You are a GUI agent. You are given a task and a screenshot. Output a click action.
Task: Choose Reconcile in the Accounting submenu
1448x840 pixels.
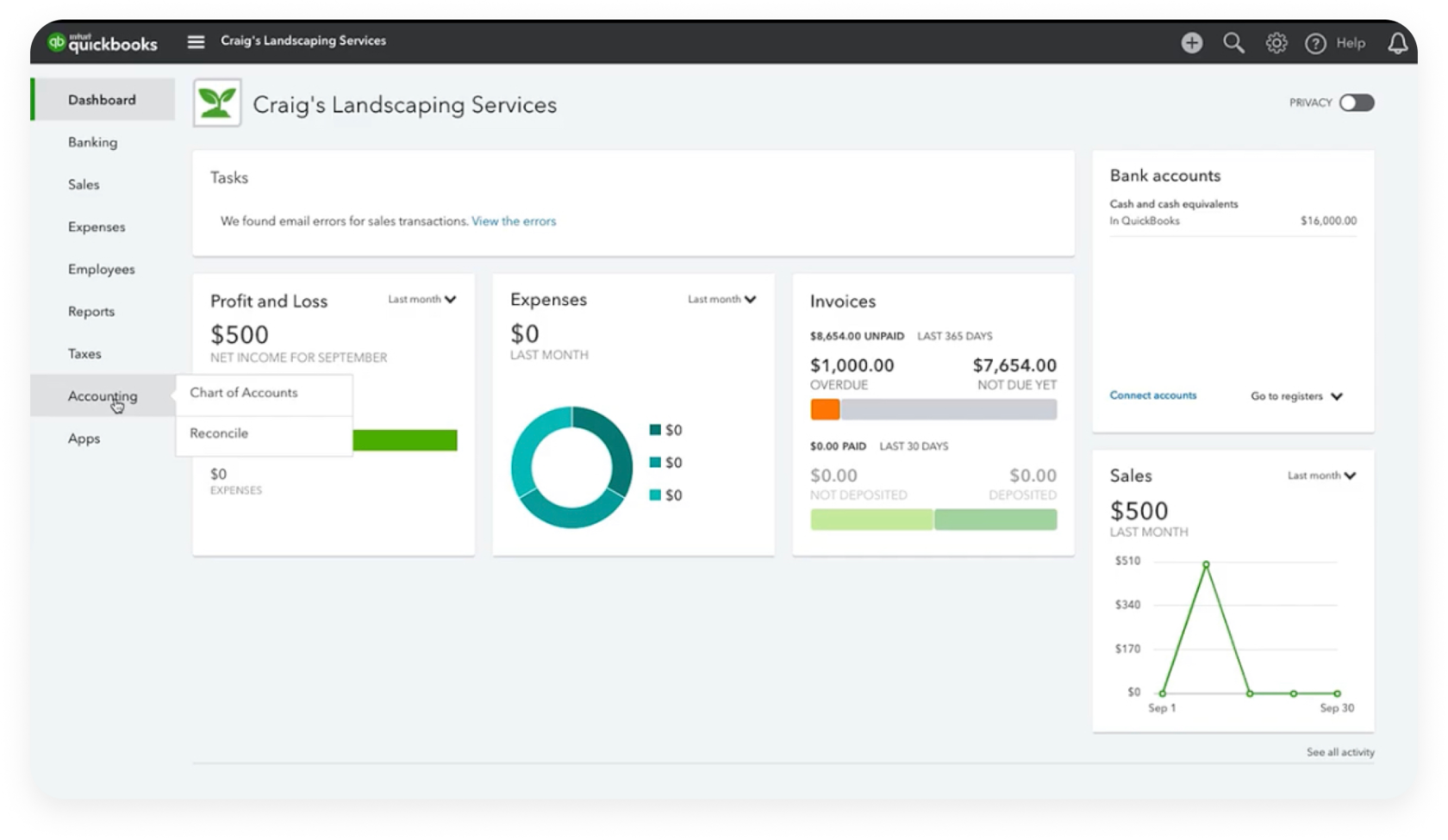pyautogui.click(x=217, y=433)
